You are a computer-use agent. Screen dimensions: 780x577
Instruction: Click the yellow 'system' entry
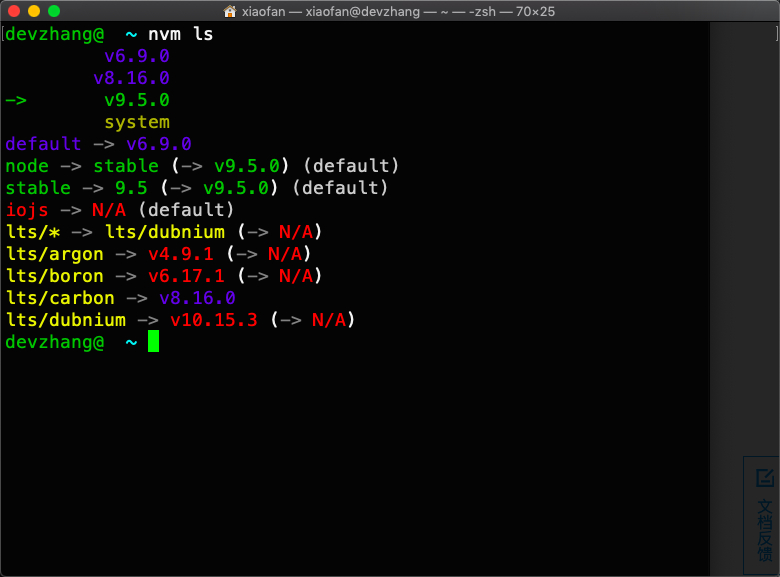click(x=137, y=122)
